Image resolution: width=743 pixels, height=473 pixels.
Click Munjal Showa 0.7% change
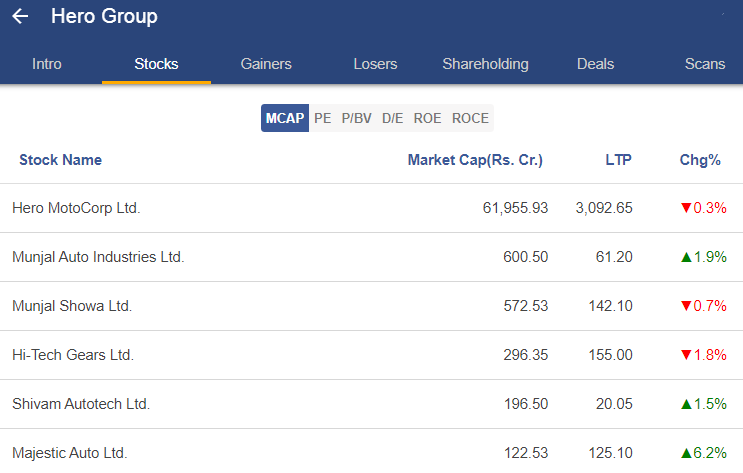coord(703,306)
